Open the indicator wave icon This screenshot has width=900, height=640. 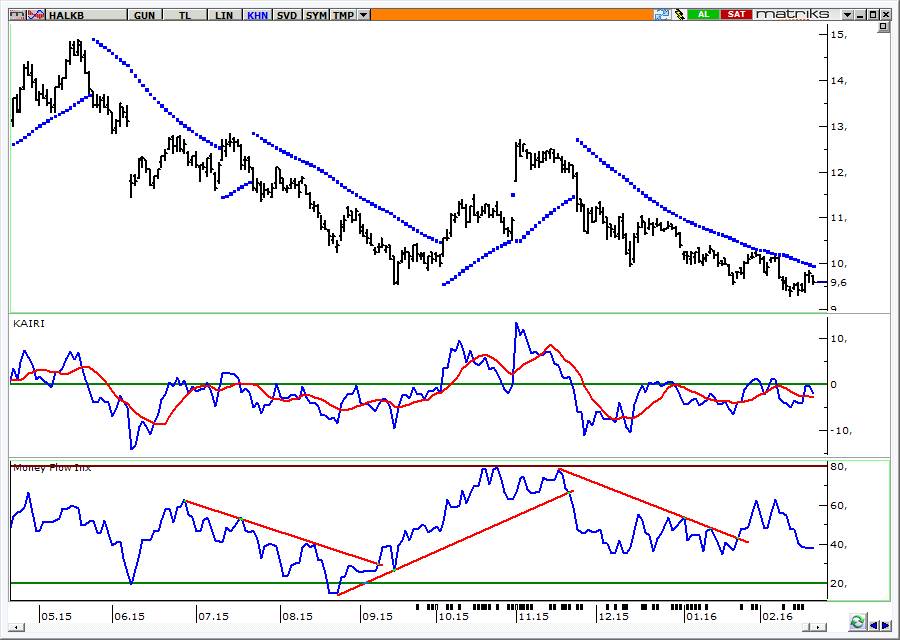(36, 15)
